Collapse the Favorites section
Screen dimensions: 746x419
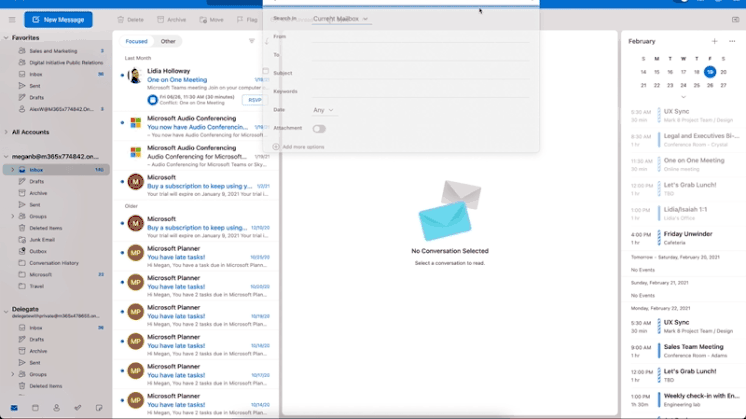pyautogui.click(x=6, y=38)
